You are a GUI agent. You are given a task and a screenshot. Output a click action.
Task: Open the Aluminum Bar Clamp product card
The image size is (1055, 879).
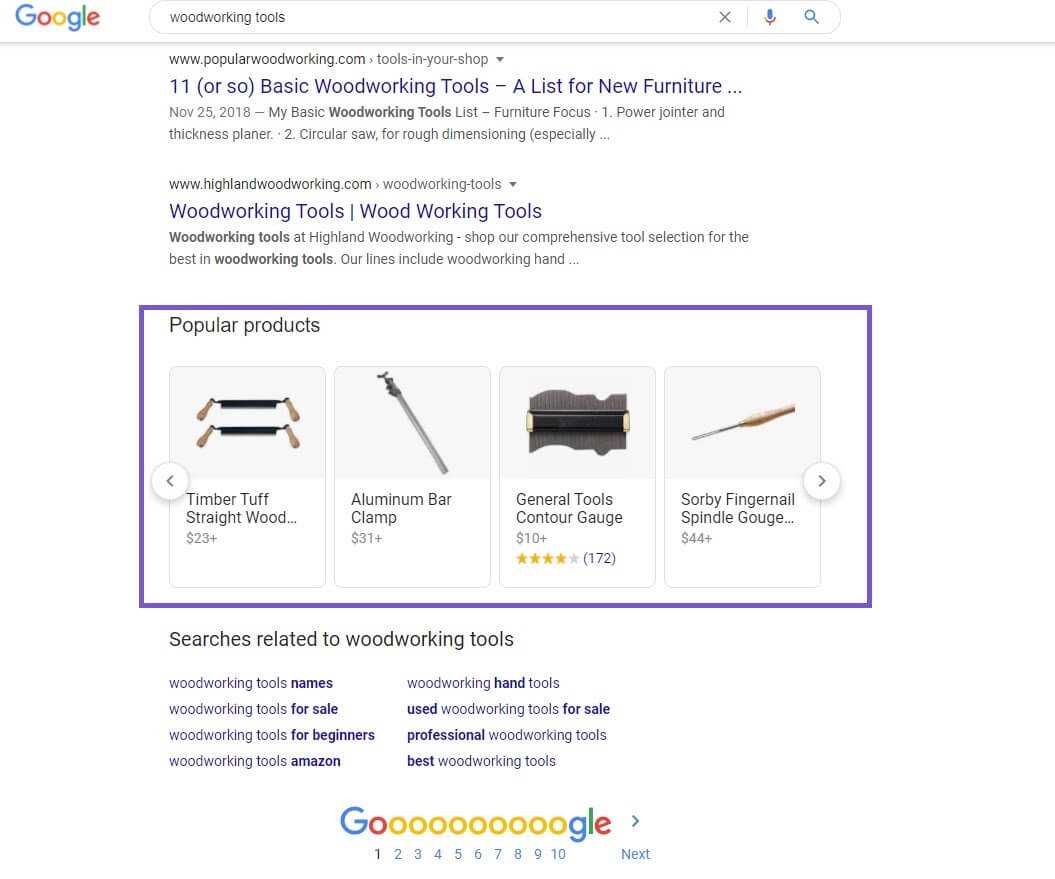pyautogui.click(x=412, y=476)
